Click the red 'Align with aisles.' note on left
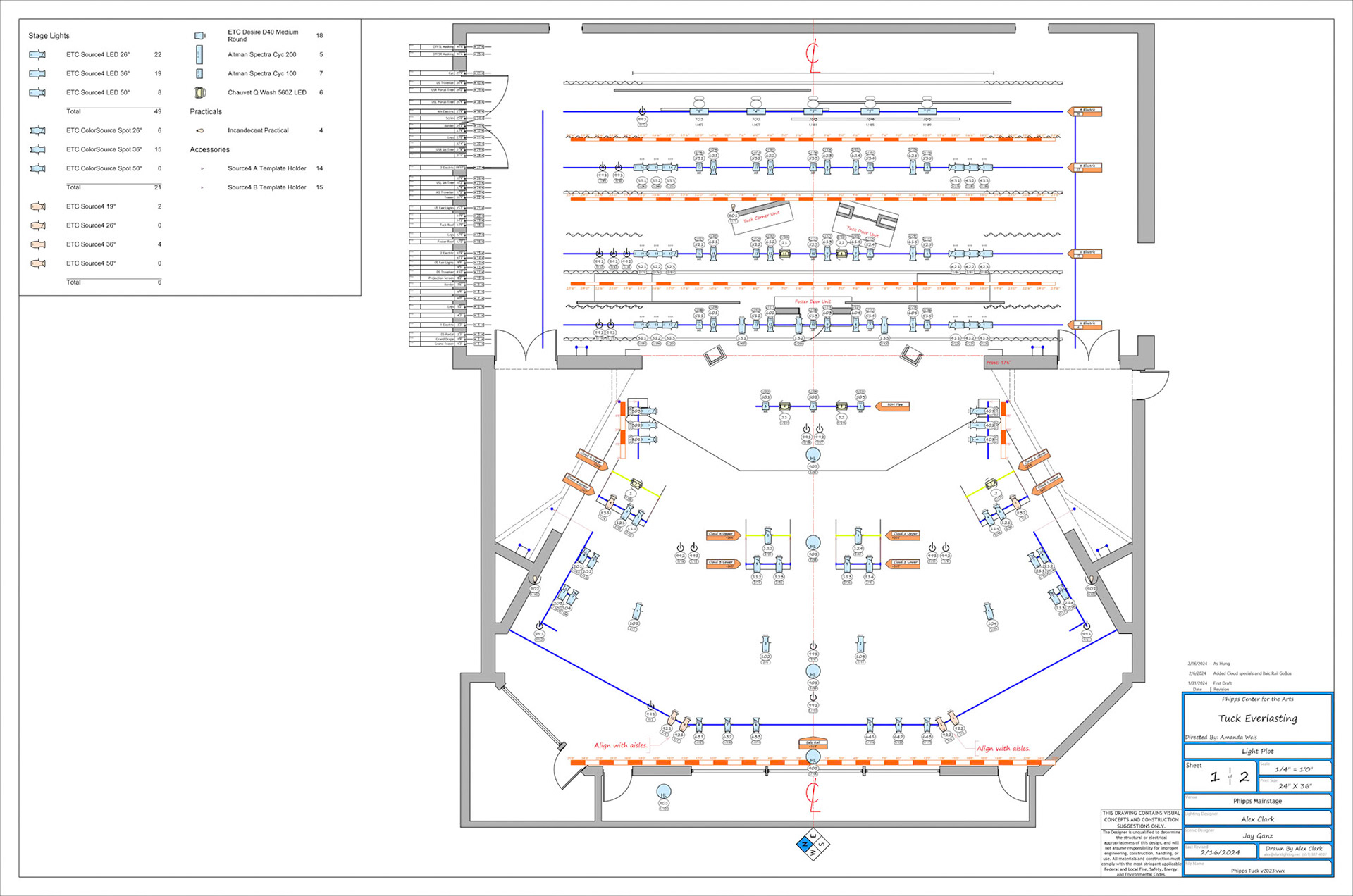The image size is (1353, 896). coord(620,745)
